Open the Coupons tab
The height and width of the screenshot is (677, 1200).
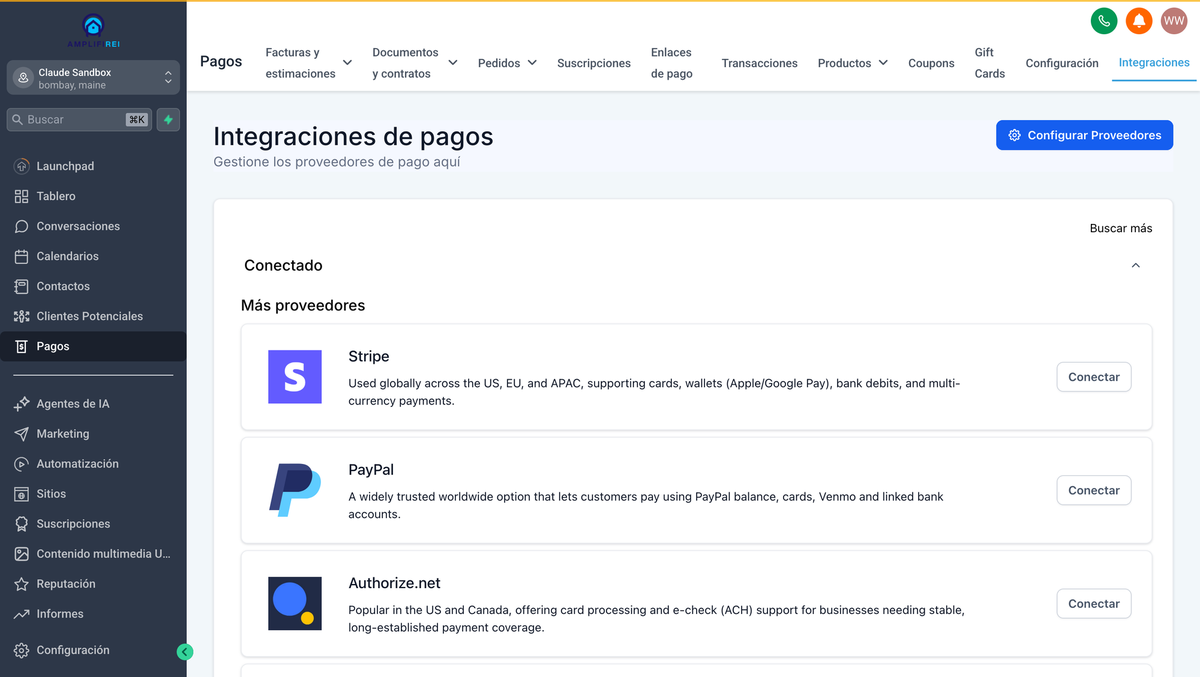click(x=931, y=63)
